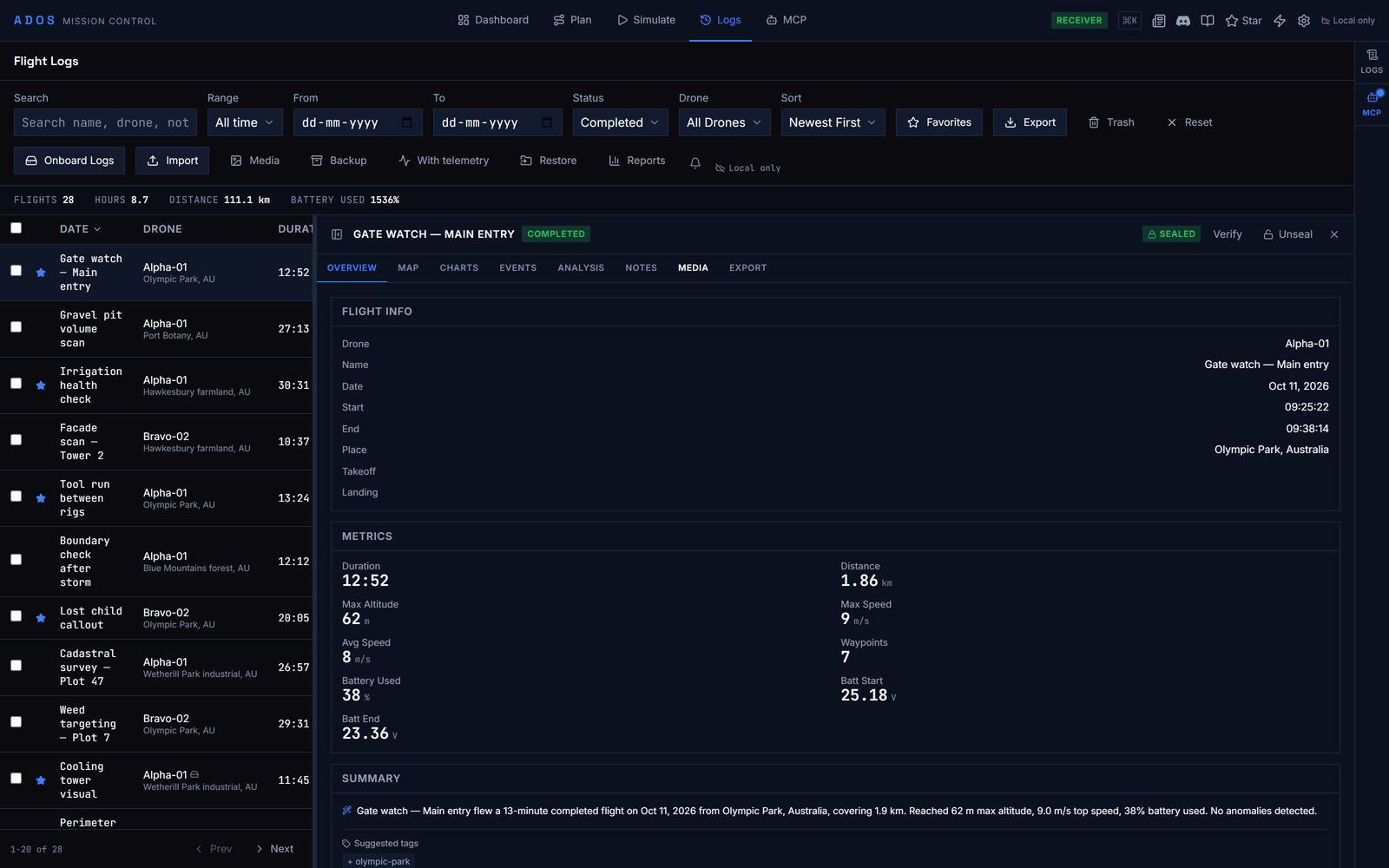Unstar the Gate watch flight favorite
This screenshot has height=868, width=1389.
click(41, 273)
